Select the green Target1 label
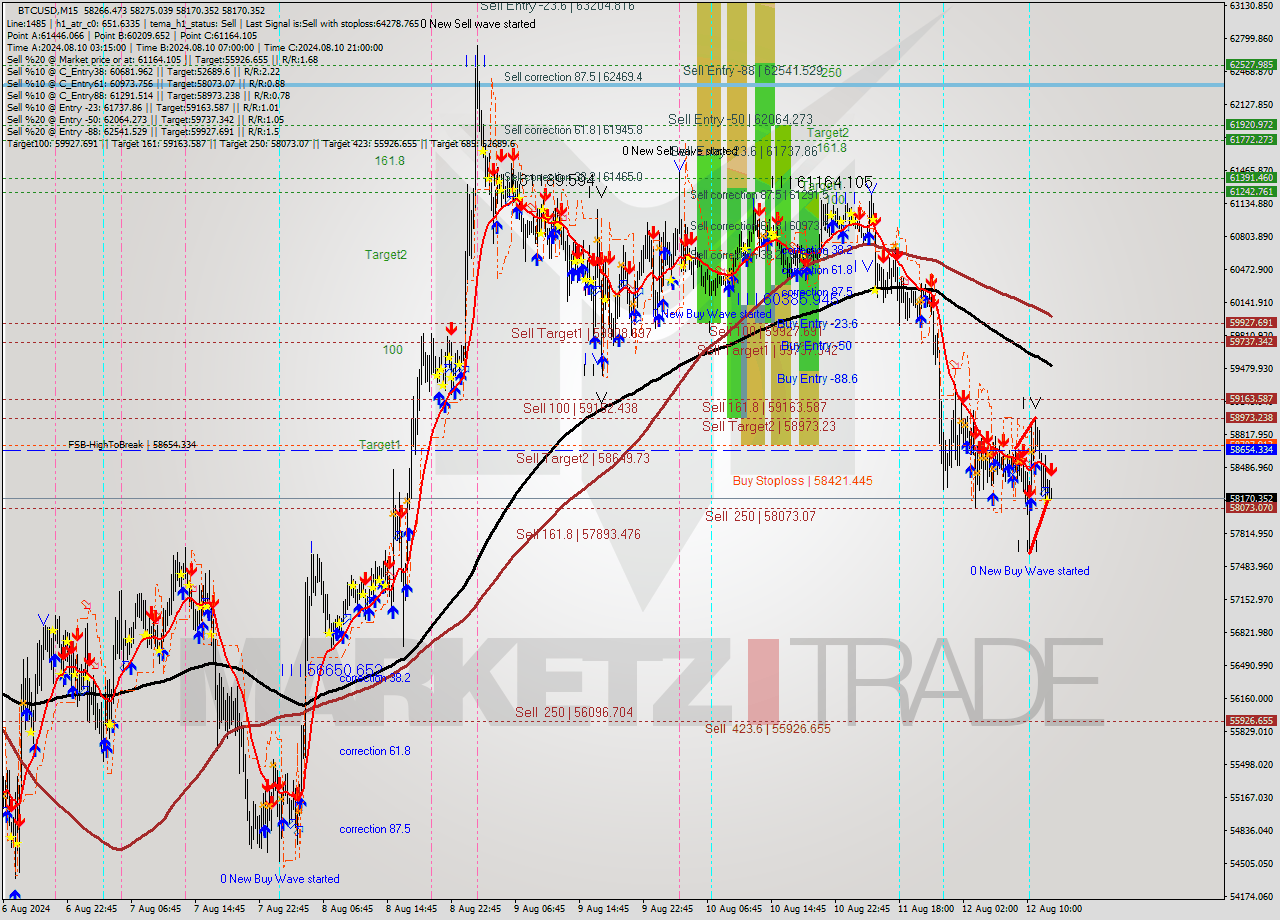 click(380, 445)
